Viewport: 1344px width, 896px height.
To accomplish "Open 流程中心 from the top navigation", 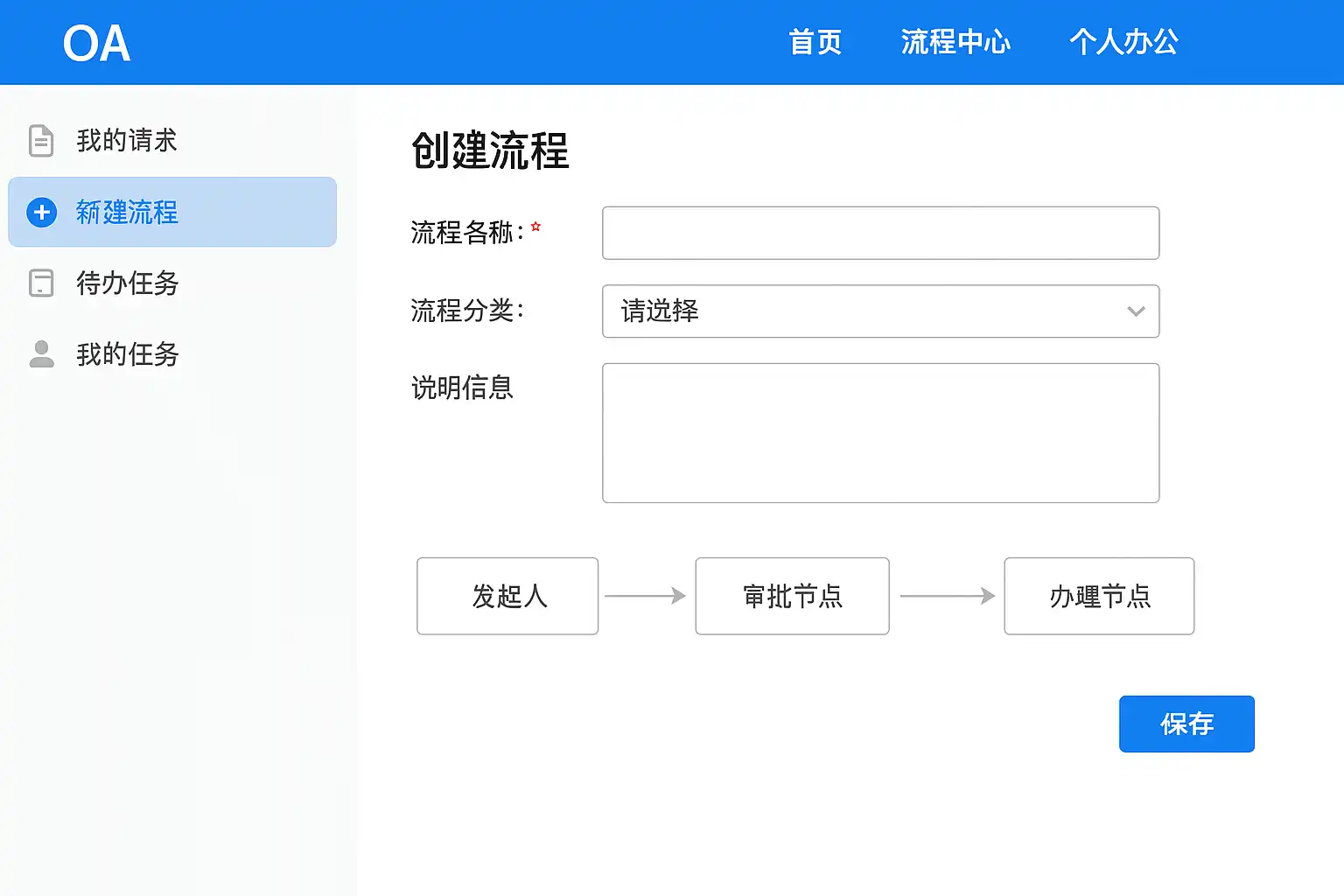I will (x=955, y=42).
